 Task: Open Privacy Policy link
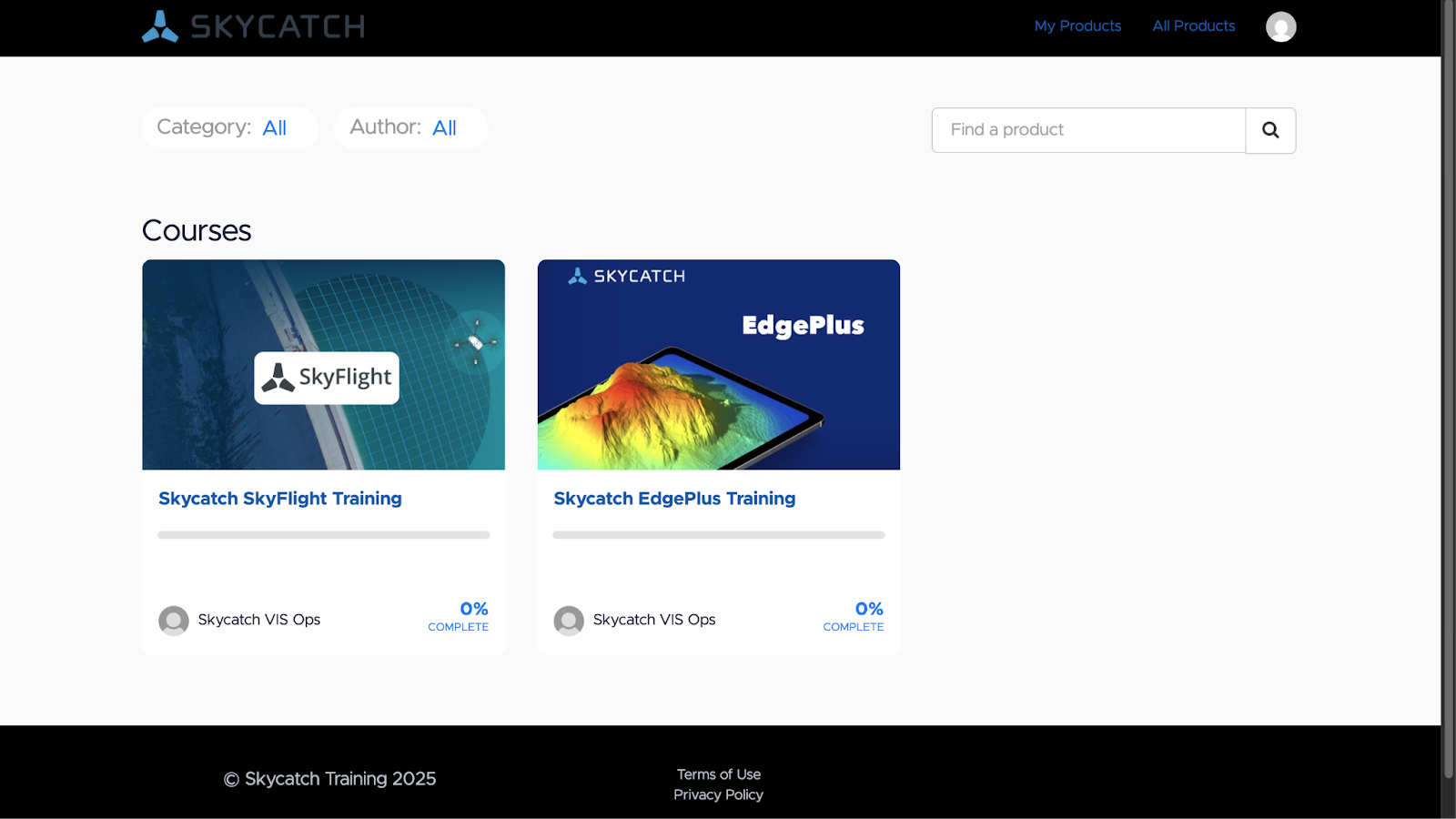point(719,794)
